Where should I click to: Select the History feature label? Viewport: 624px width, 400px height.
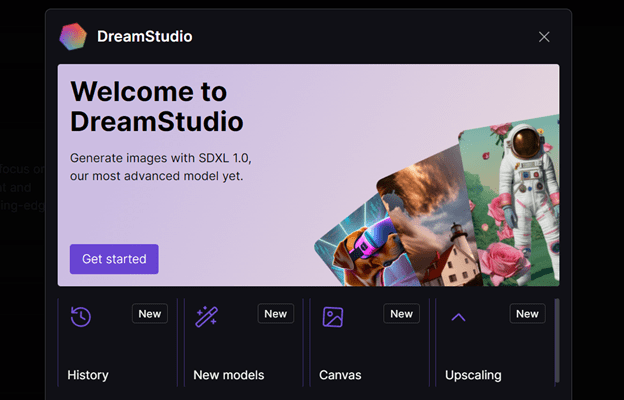[88, 375]
